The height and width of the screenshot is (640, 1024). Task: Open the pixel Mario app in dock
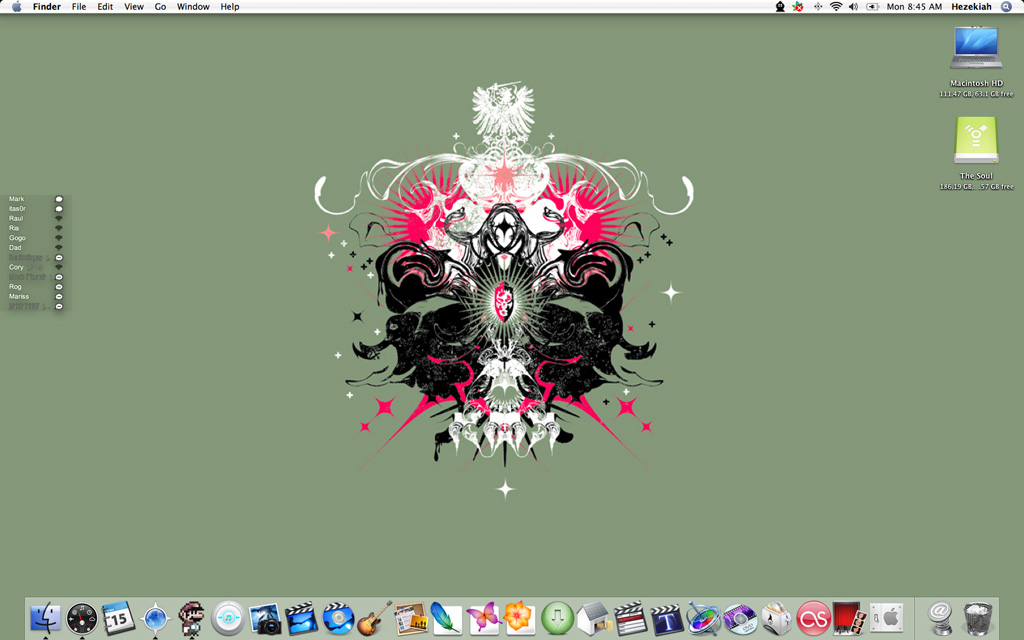(x=191, y=618)
